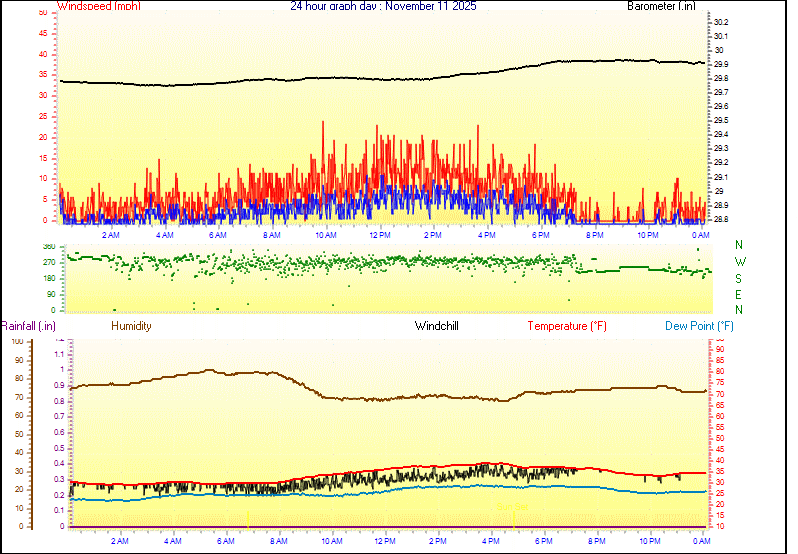Click 4 PM on the bottom temperature graph axis
798x554 pixels.
click(491, 541)
